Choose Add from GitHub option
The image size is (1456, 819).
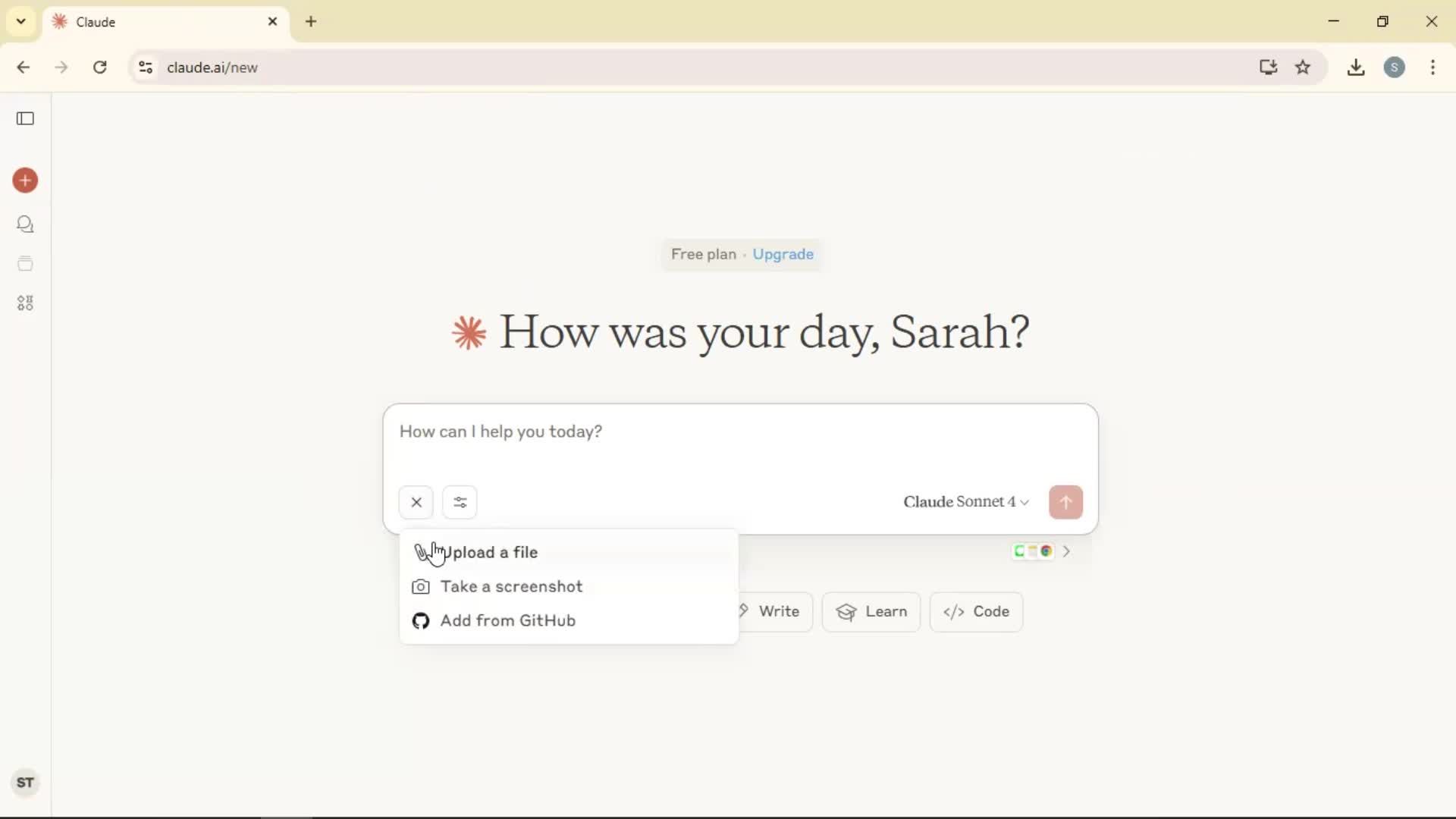point(569,620)
